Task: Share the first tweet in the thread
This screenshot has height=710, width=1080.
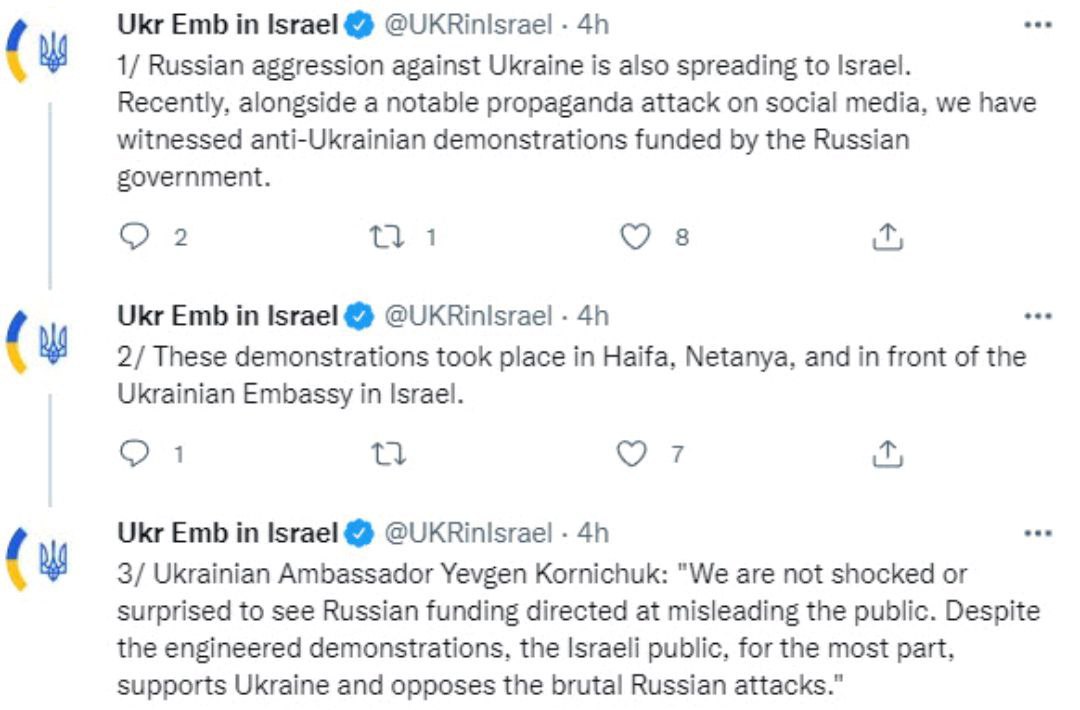Action: [x=887, y=237]
